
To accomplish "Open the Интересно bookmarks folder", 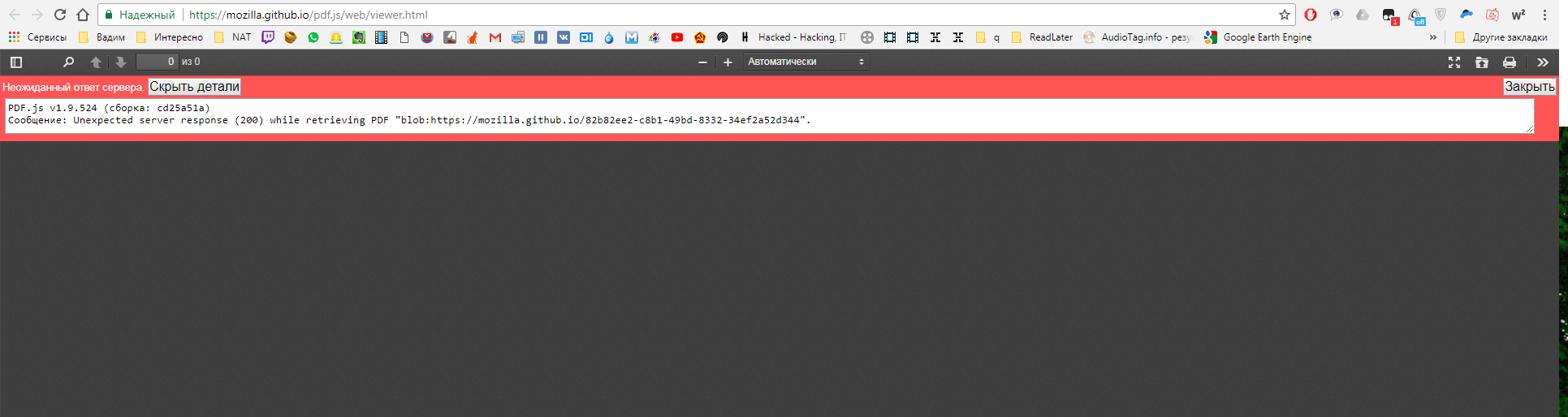I will pyautogui.click(x=170, y=37).
